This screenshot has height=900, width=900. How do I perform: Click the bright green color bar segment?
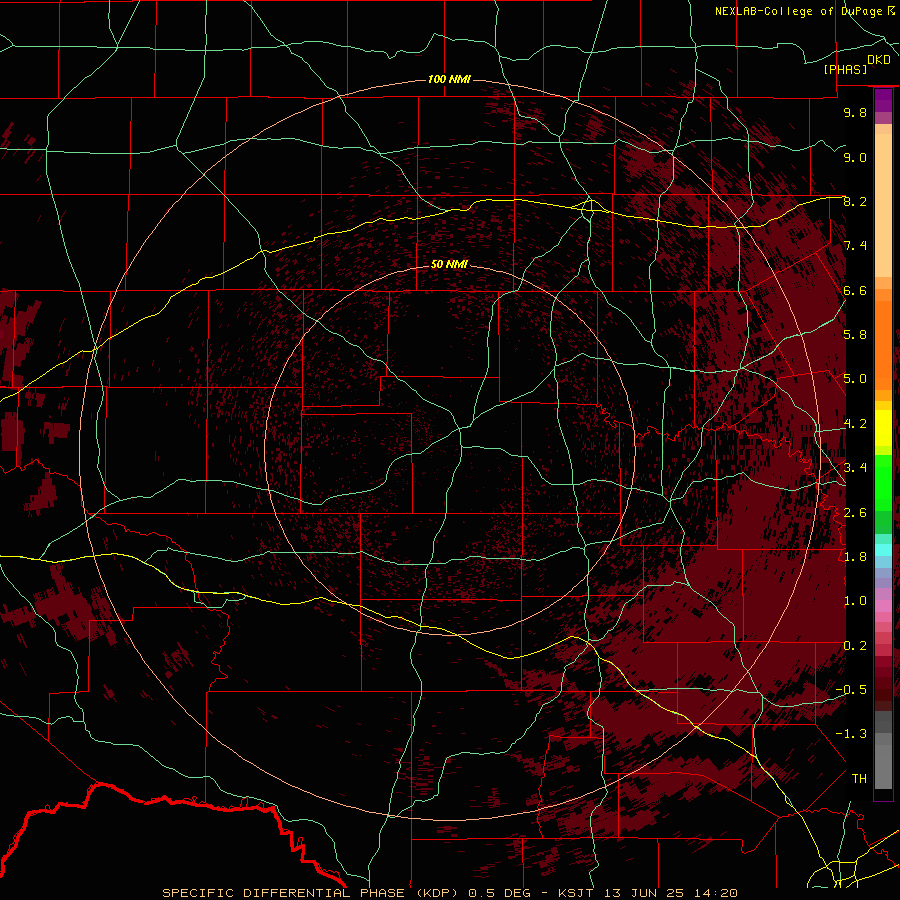[x=883, y=482]
